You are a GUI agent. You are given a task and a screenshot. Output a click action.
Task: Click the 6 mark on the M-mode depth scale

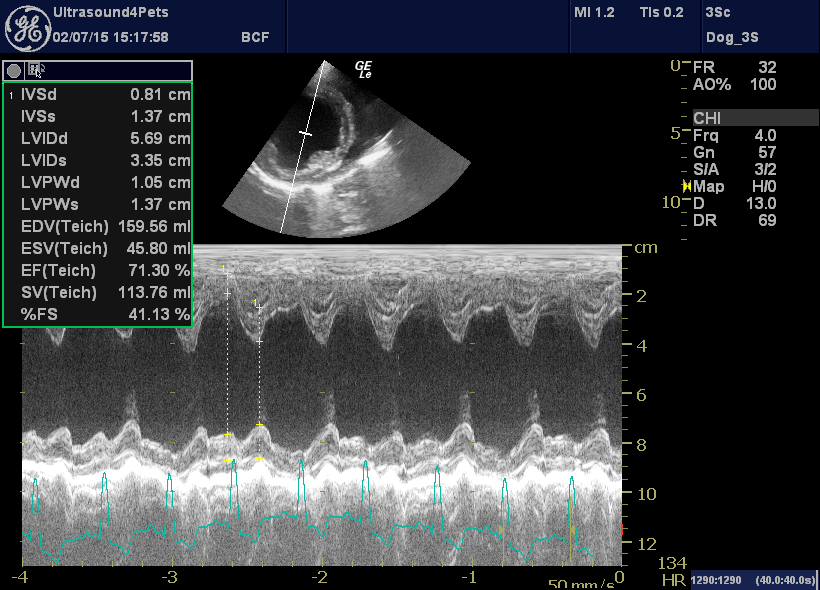click(x=641, y=395)
